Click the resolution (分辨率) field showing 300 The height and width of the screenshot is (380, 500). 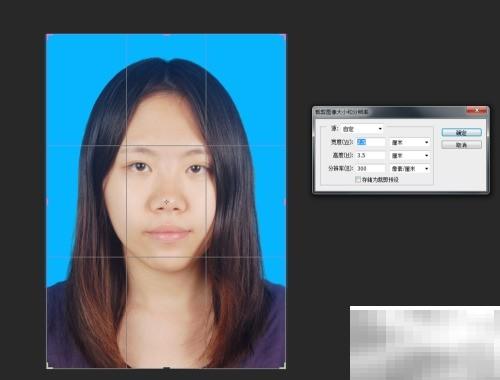[x=371, y=169]
